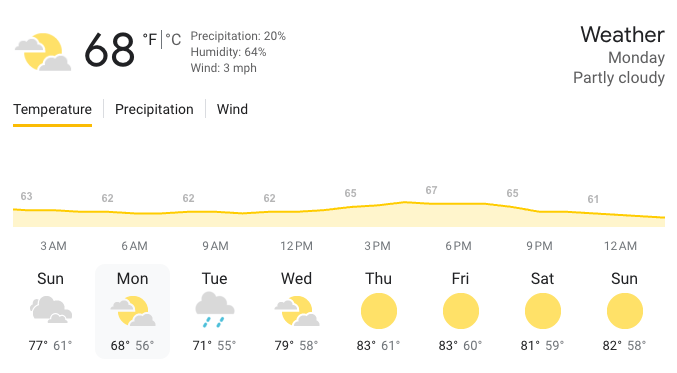Viewport: 677px width, 373px height.
Task: Switch the unit to °C
Action: tap(173, 40)
